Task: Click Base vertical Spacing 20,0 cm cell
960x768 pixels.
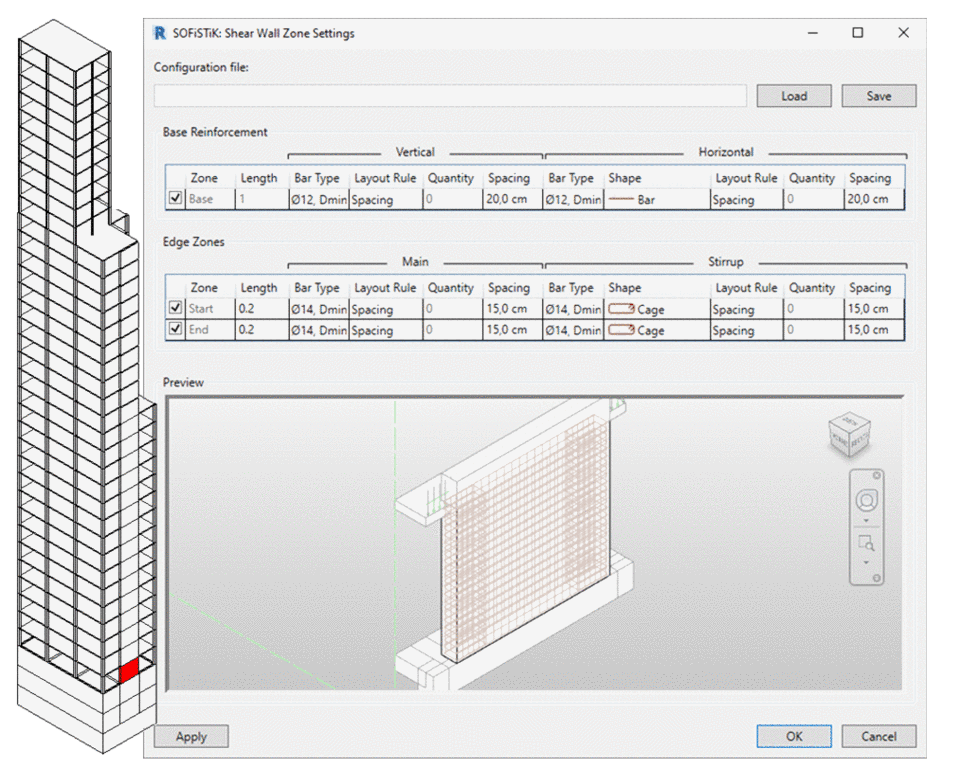Action: point(512,200)
